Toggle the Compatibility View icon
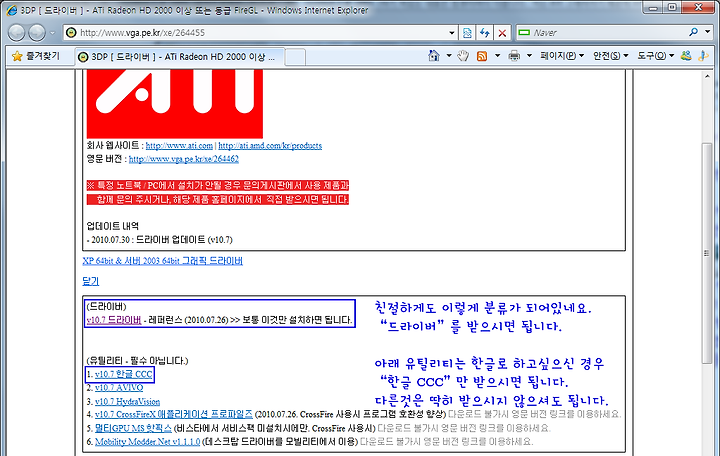 tap(467, 33)
